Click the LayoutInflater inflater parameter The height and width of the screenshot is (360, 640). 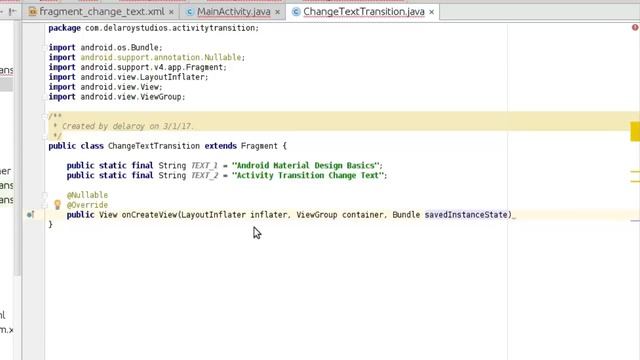(x=234, y=215)
